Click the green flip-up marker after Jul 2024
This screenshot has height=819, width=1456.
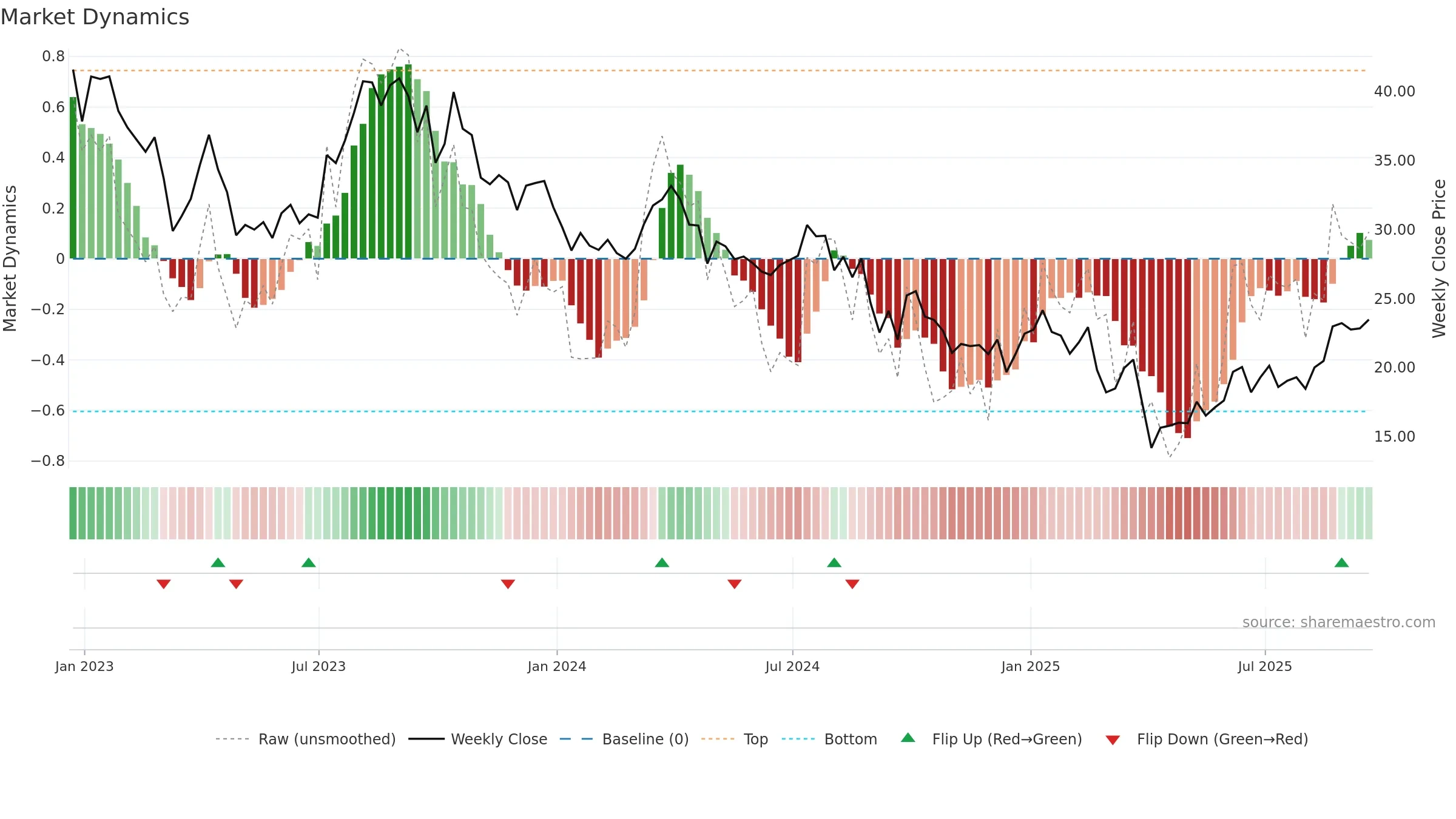pos(834,562)
